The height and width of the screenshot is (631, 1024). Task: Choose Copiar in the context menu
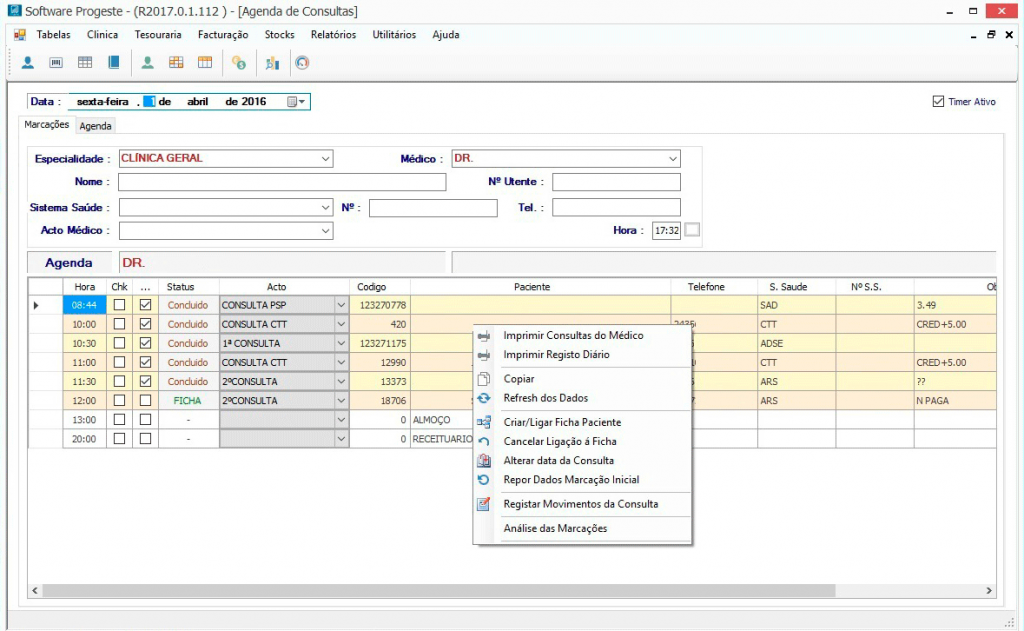point(519,379)
